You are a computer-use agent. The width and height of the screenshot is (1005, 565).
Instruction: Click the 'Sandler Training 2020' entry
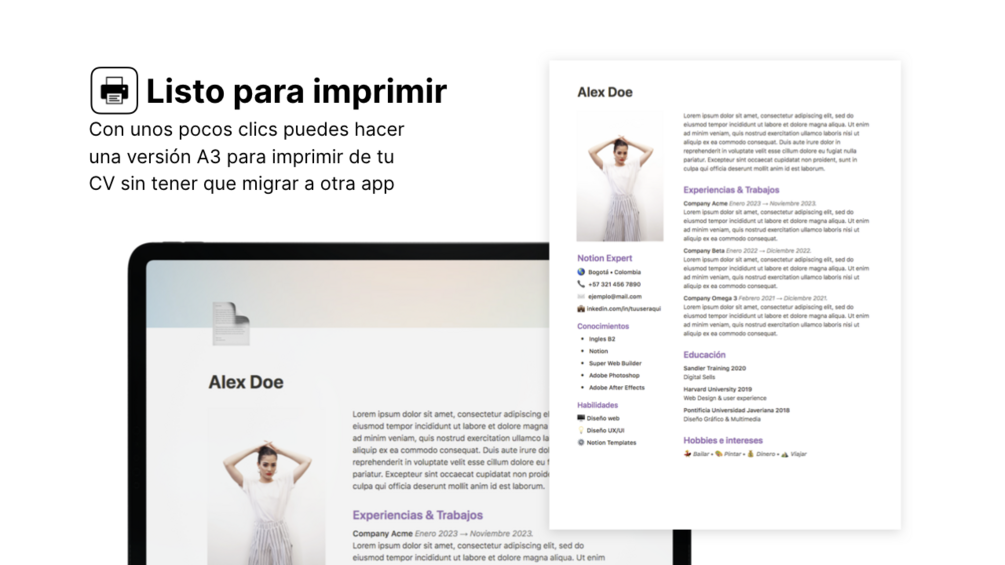point(715,368)
